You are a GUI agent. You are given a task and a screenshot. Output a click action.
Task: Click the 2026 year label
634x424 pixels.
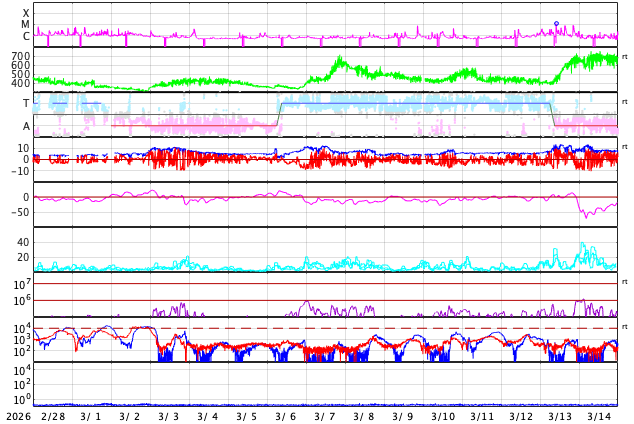coord(17,416)
